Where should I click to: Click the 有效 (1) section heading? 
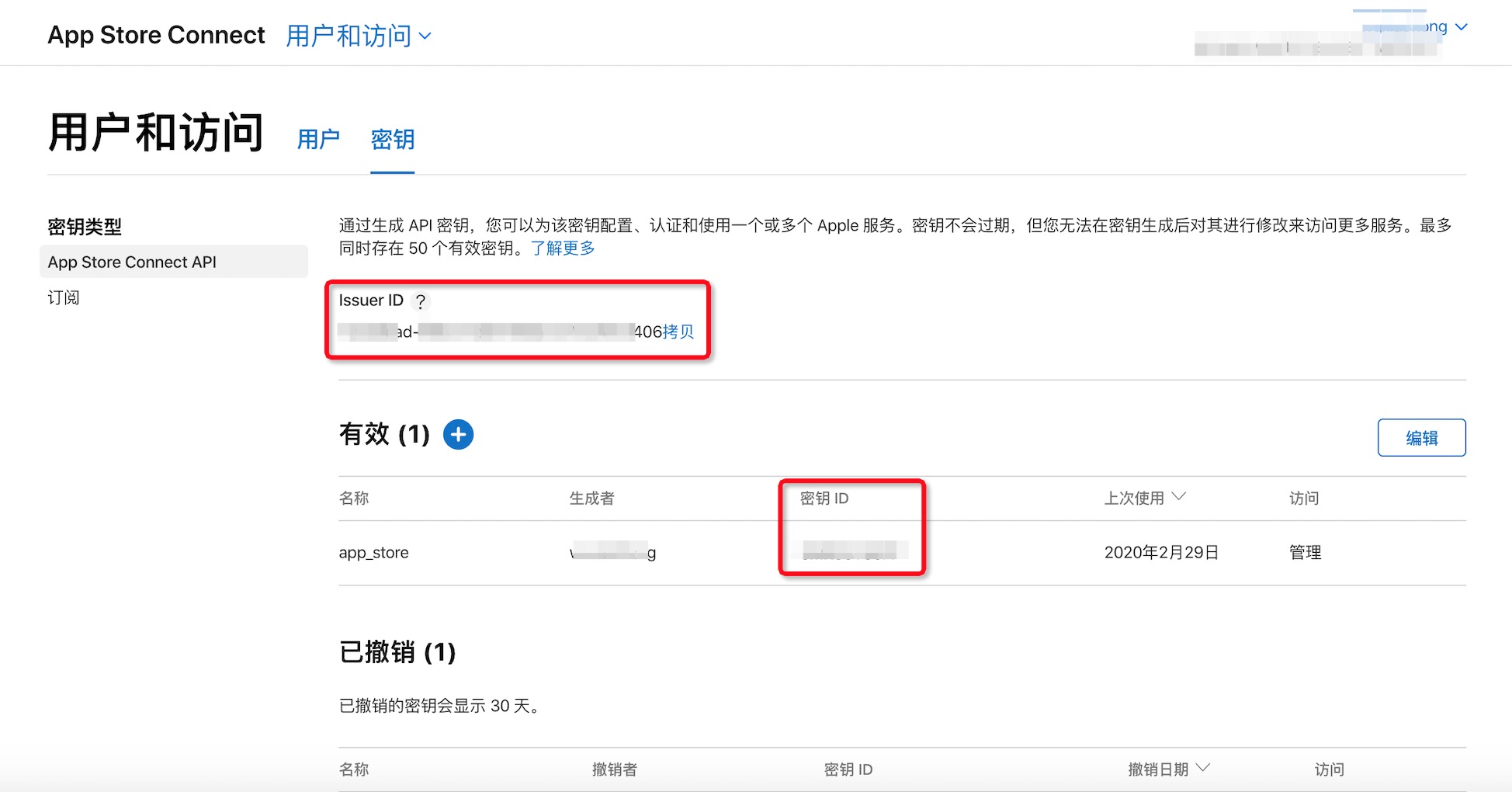(384, 434)
